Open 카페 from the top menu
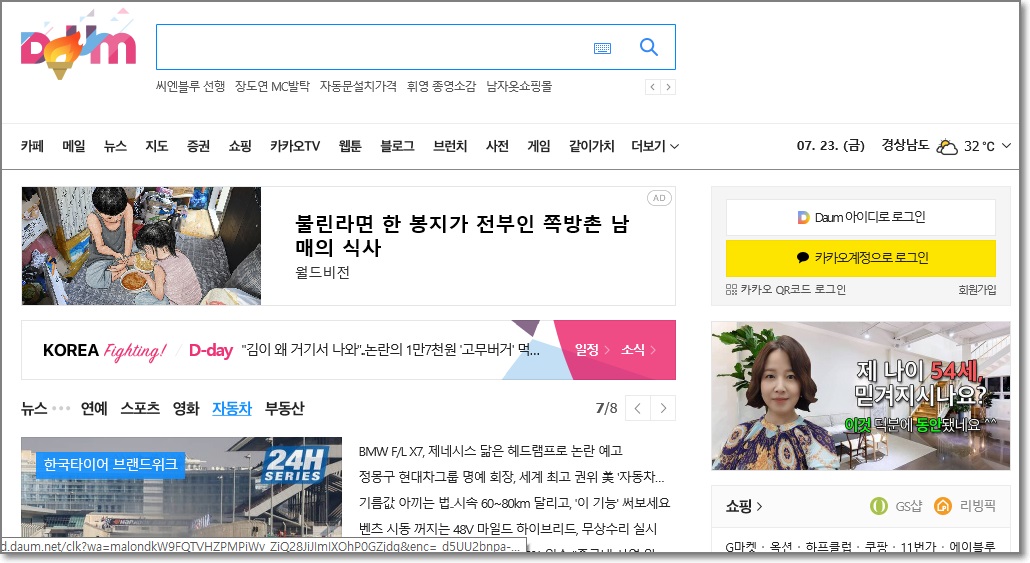Image resolution: width=1030 pixels, height=563 pixels. coord(32,146)
